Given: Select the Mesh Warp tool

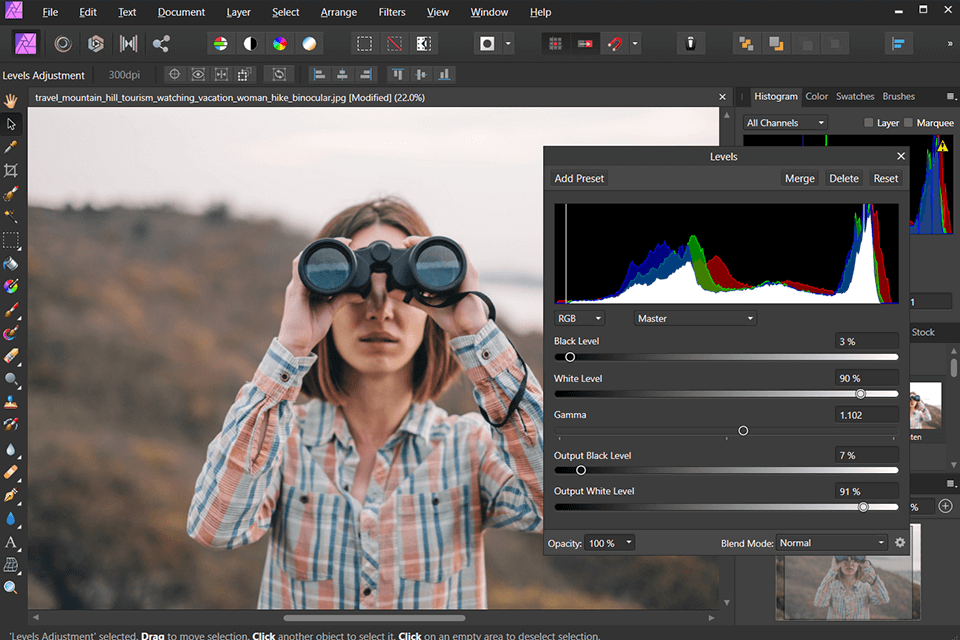Looking at the screenshot, I should (x=11, y=565).
